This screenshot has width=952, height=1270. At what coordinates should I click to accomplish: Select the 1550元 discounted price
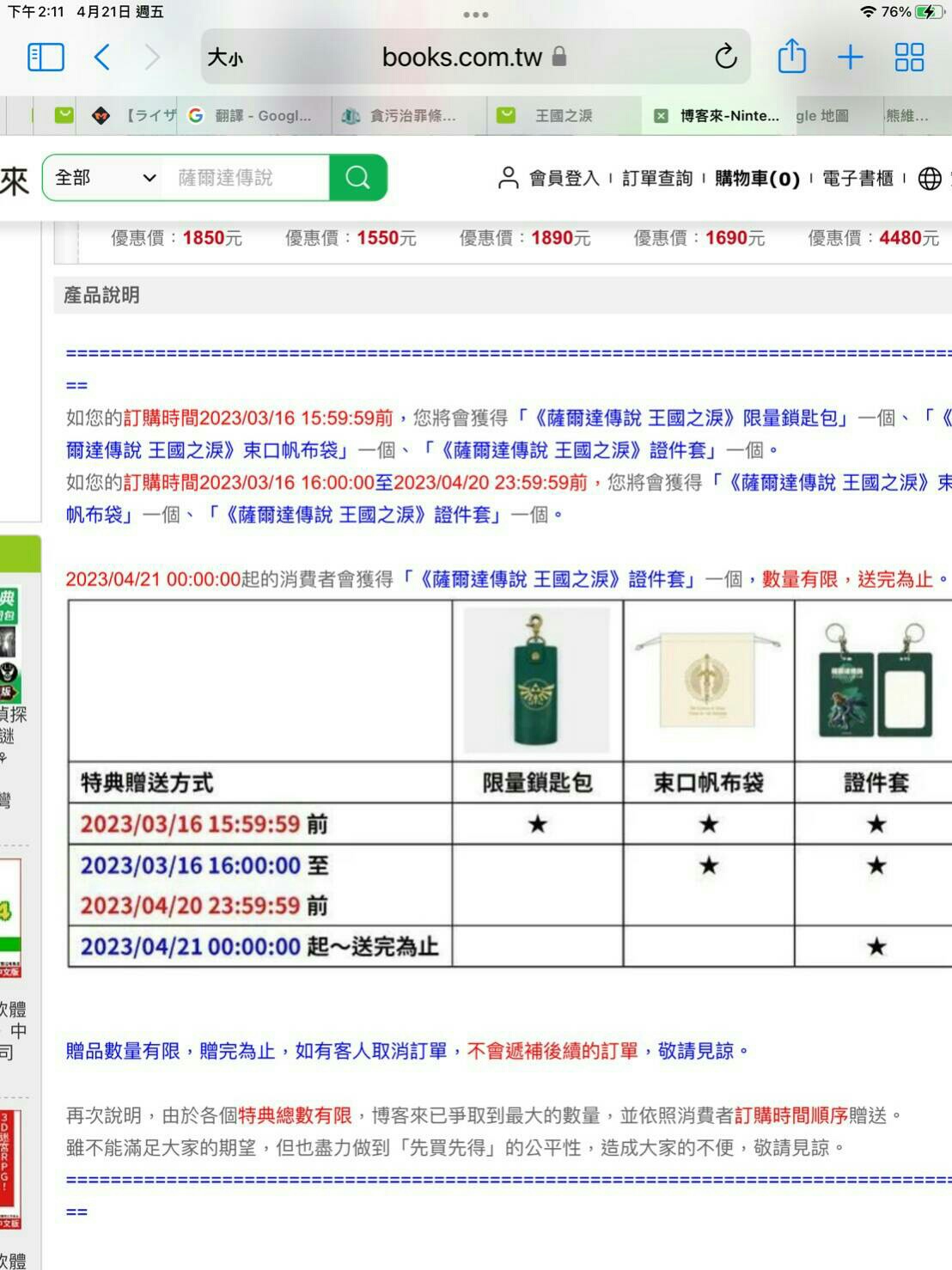[387, 238]
